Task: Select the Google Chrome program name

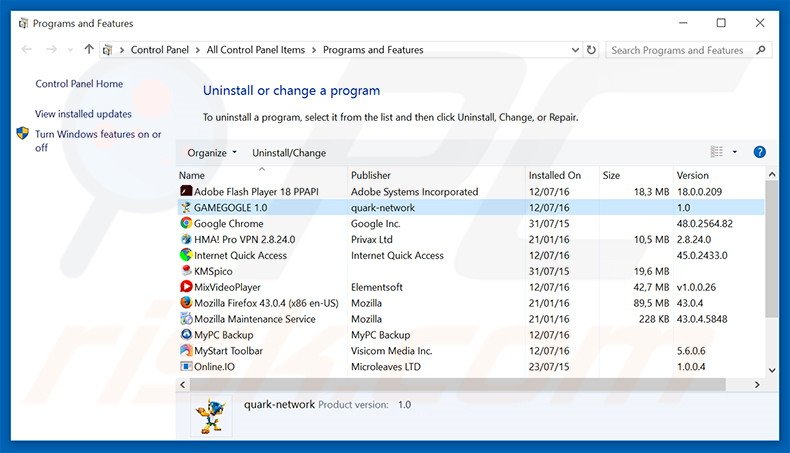Action: pyautogui.click(x=228, y=223)
